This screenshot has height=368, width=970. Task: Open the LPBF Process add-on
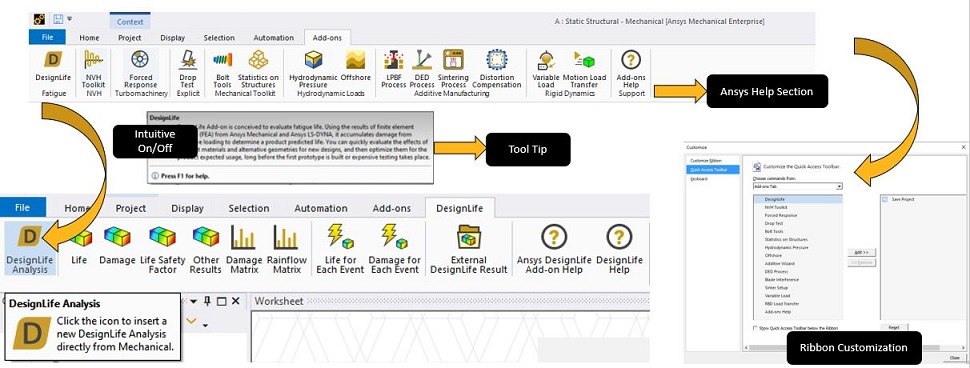(x=393, y=68)
